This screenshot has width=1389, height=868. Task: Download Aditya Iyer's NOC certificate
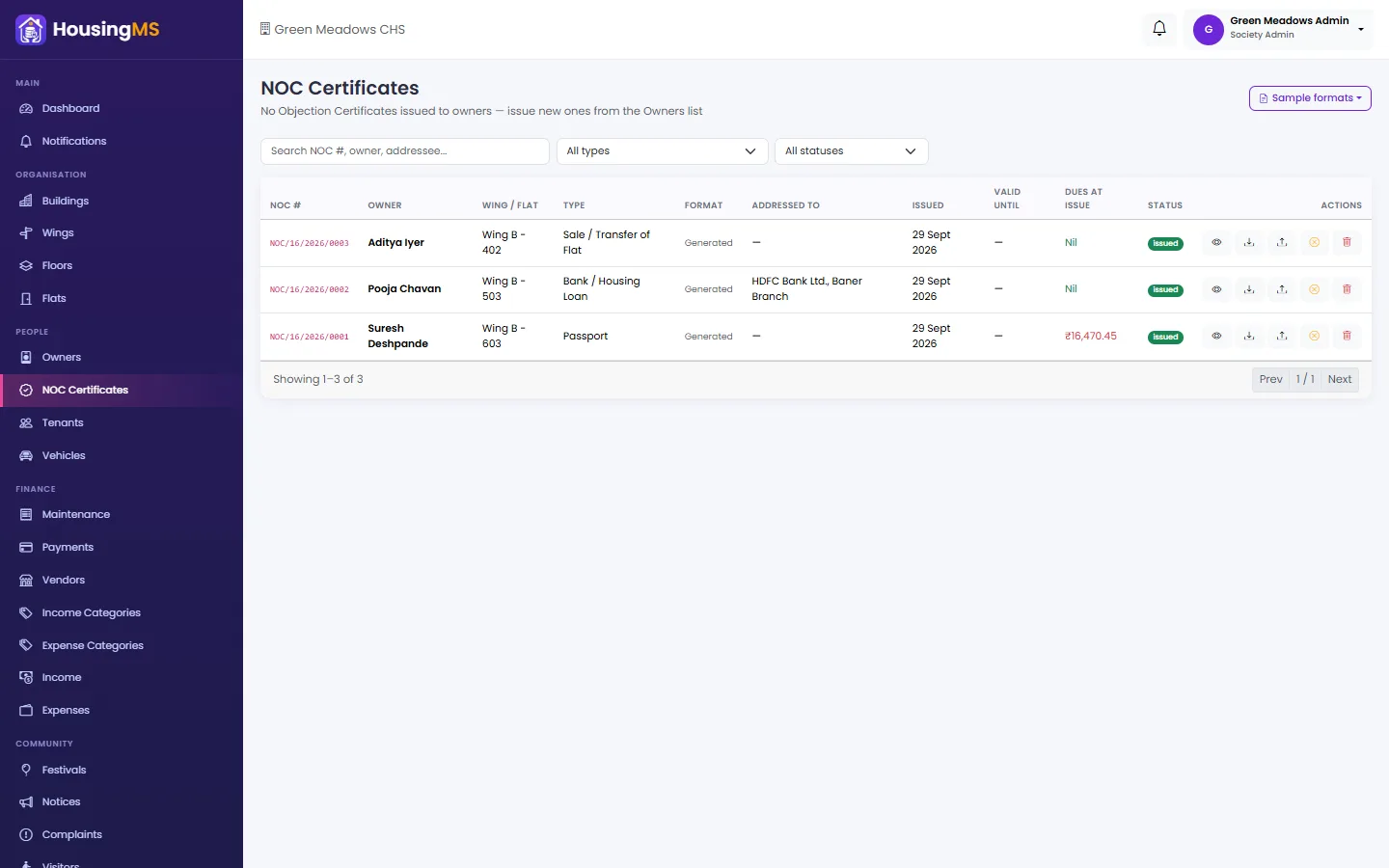tap(1249, 242)
